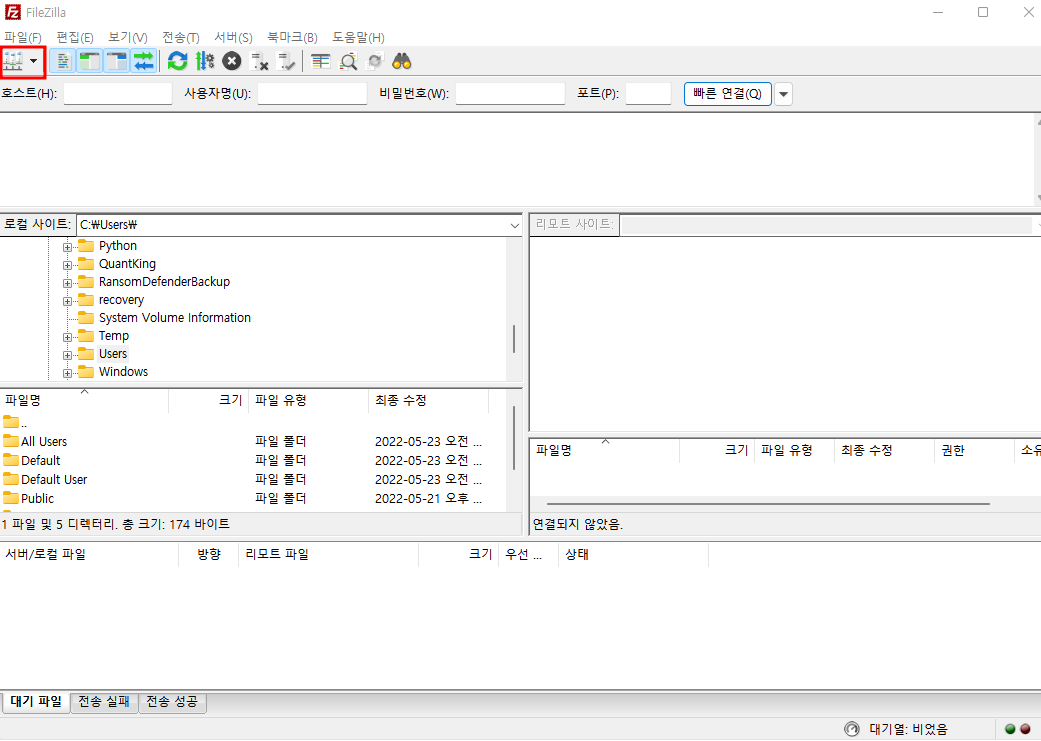1041x741 pixels.
Task: Sort local files by 파일명 column
Action: pyautogui.click(x=84, y=400)
